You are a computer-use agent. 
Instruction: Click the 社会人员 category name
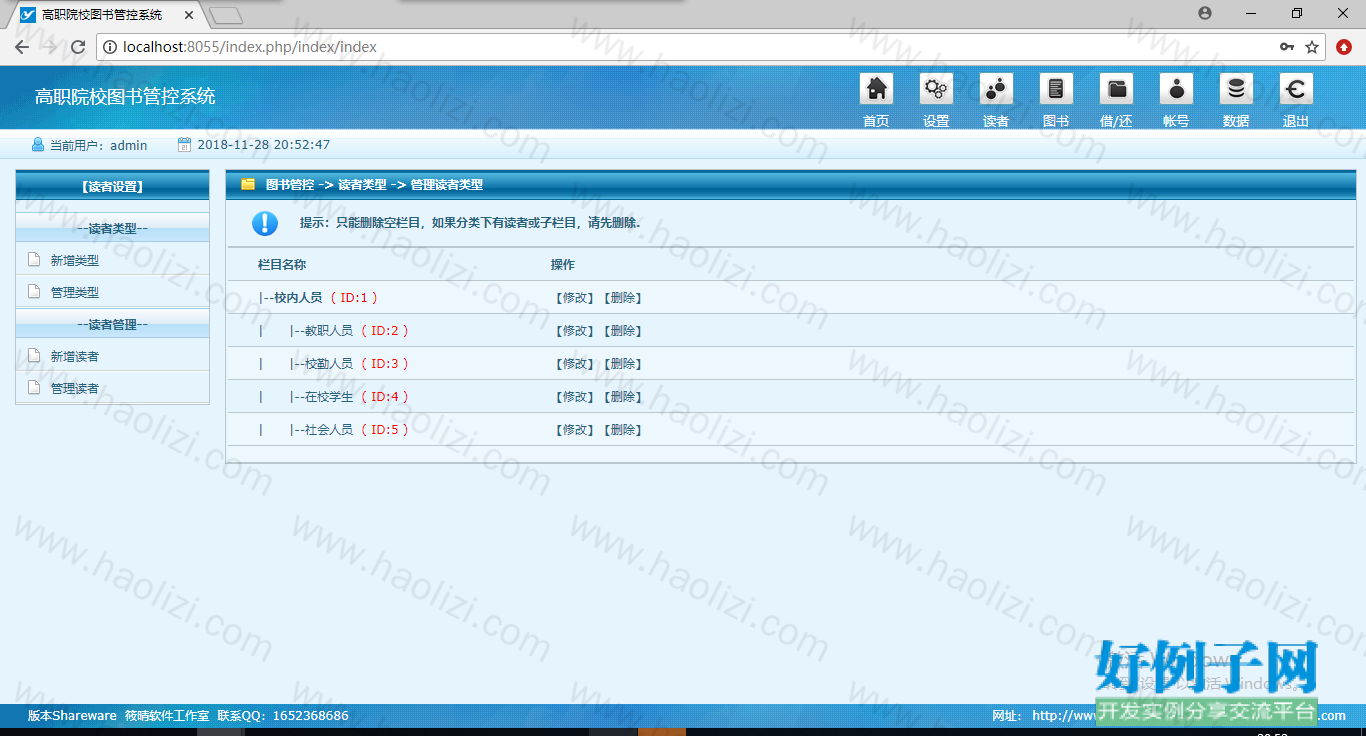coord(329,430)
